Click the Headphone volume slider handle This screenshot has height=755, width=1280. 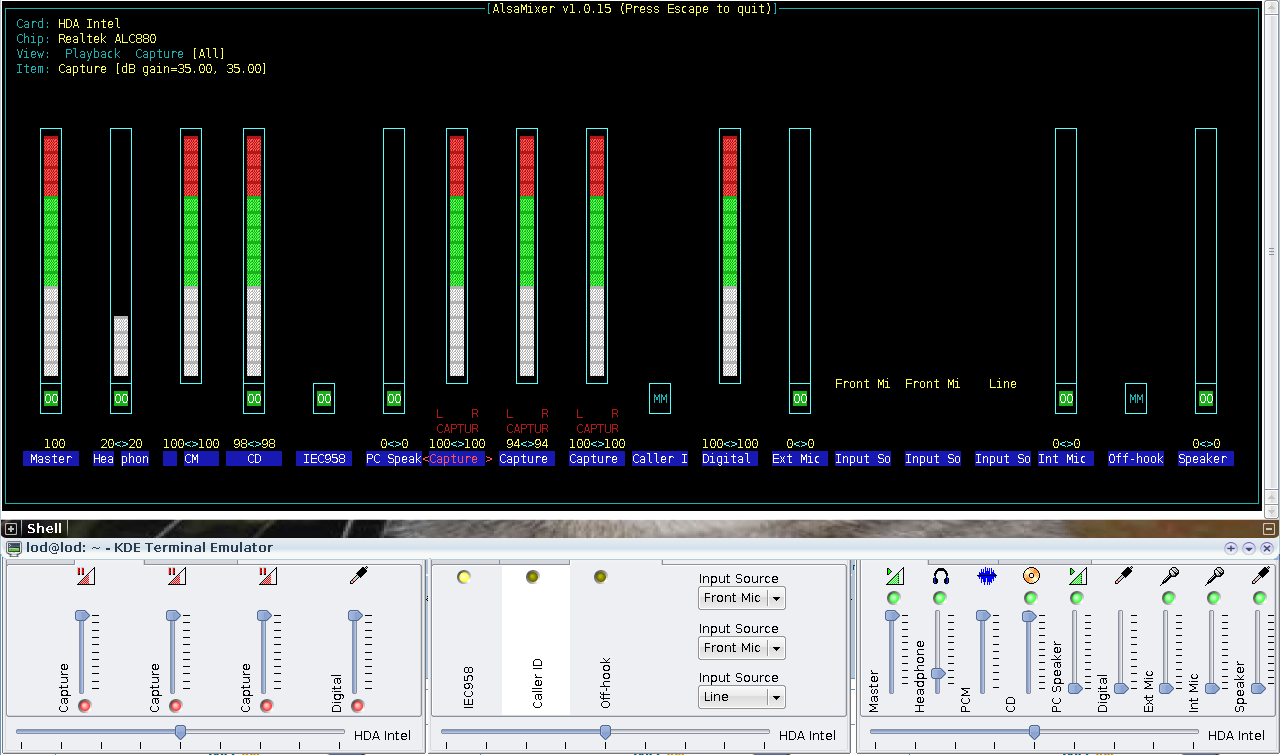938,673
